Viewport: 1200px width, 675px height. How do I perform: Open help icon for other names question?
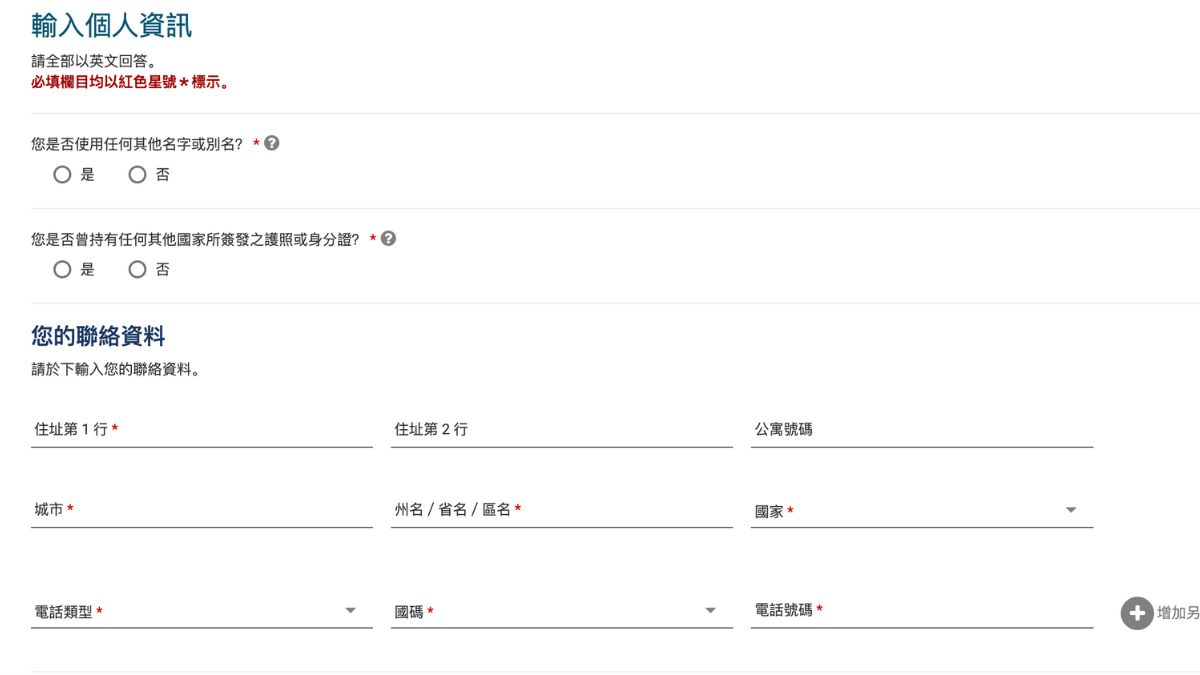(x=272, y=143)
